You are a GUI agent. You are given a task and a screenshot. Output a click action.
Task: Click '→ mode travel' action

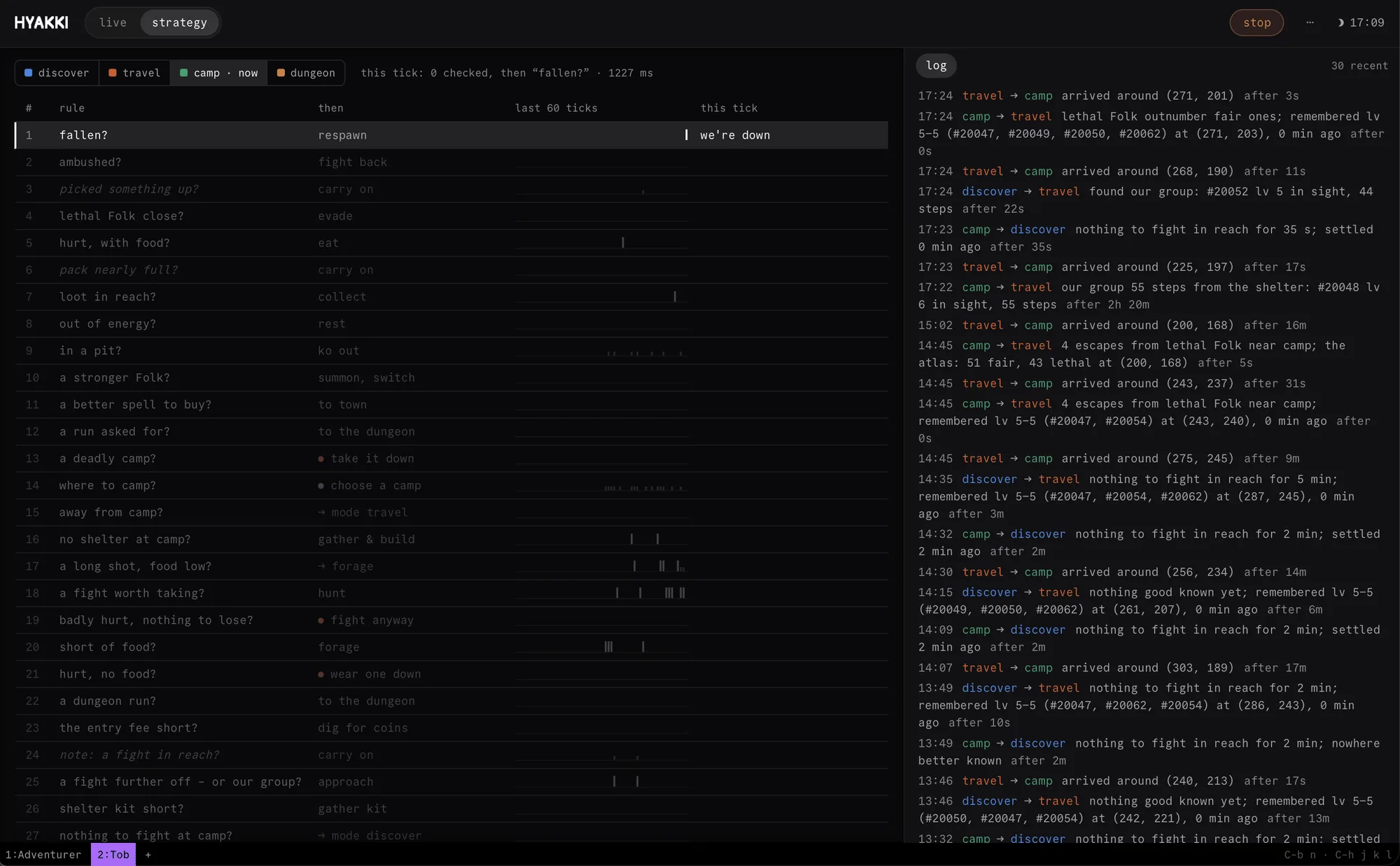pos(363,512)
